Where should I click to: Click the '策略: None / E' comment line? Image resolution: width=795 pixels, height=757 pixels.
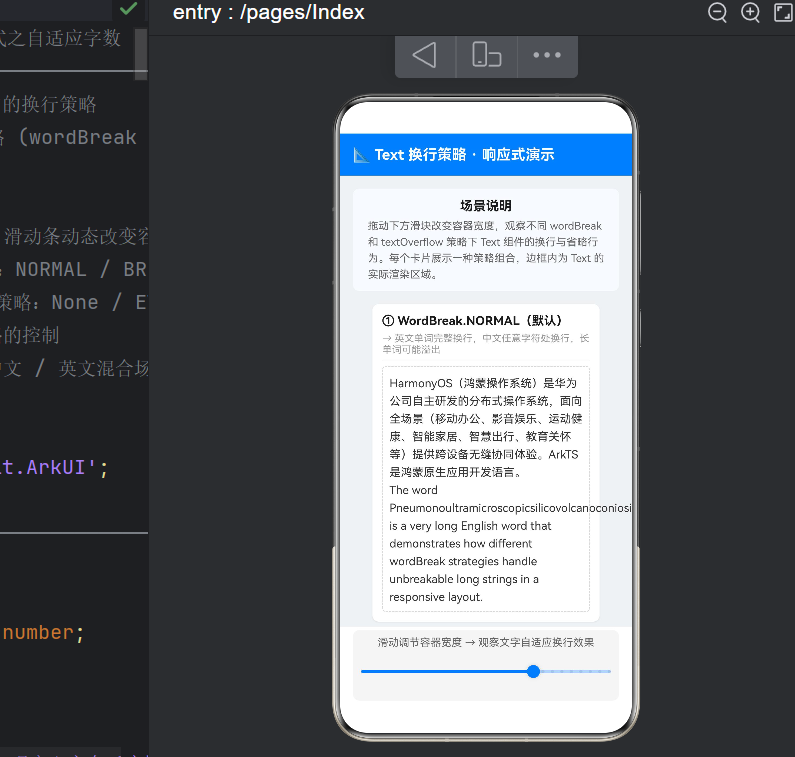(x=74, y=303)
